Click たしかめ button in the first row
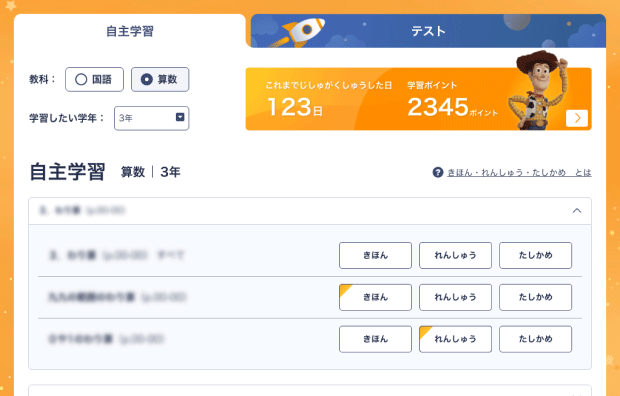The width and height of the screenshot is (620, 396). point(535,256)
